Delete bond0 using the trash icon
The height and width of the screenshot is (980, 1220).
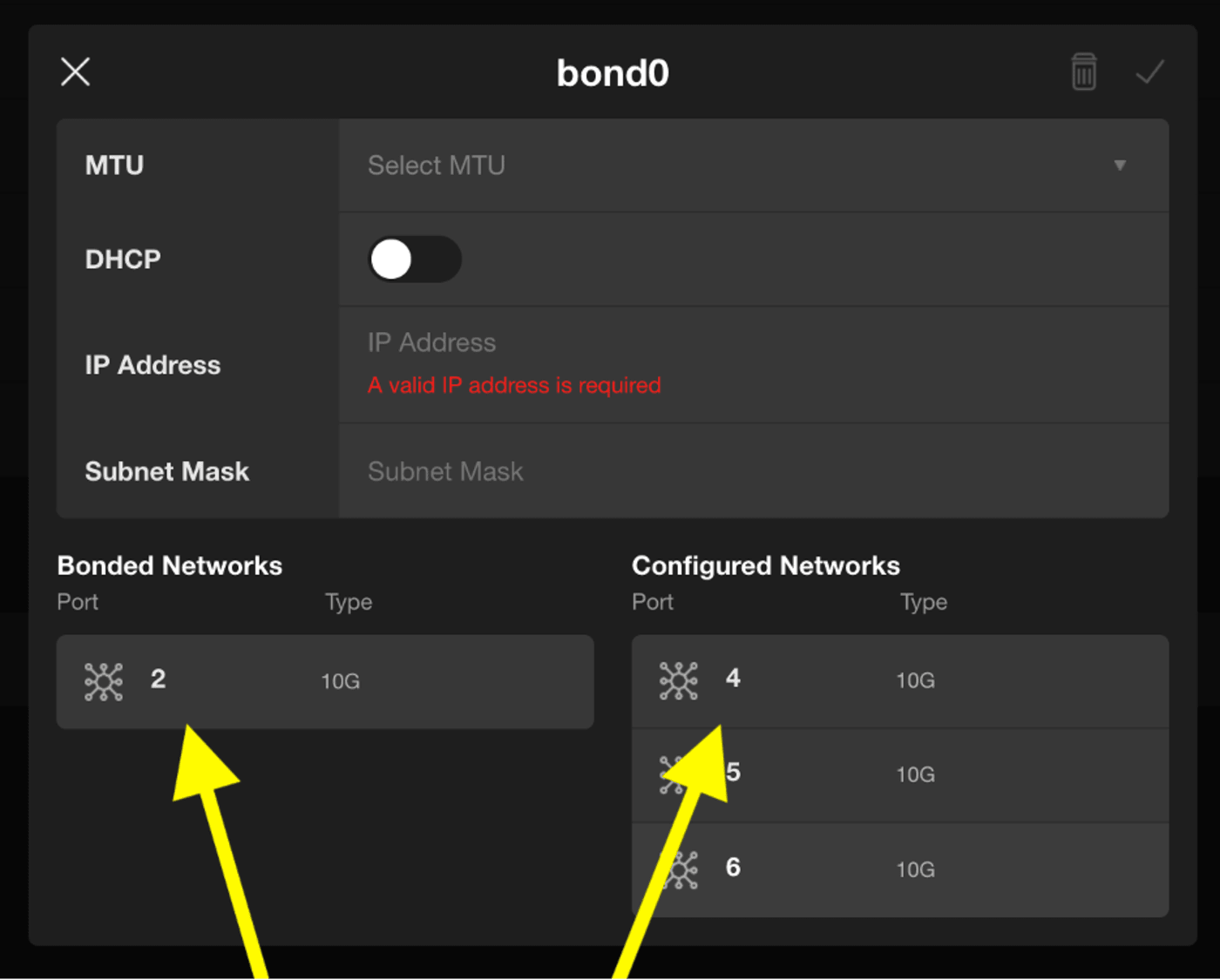click(x=1083, y=71)
